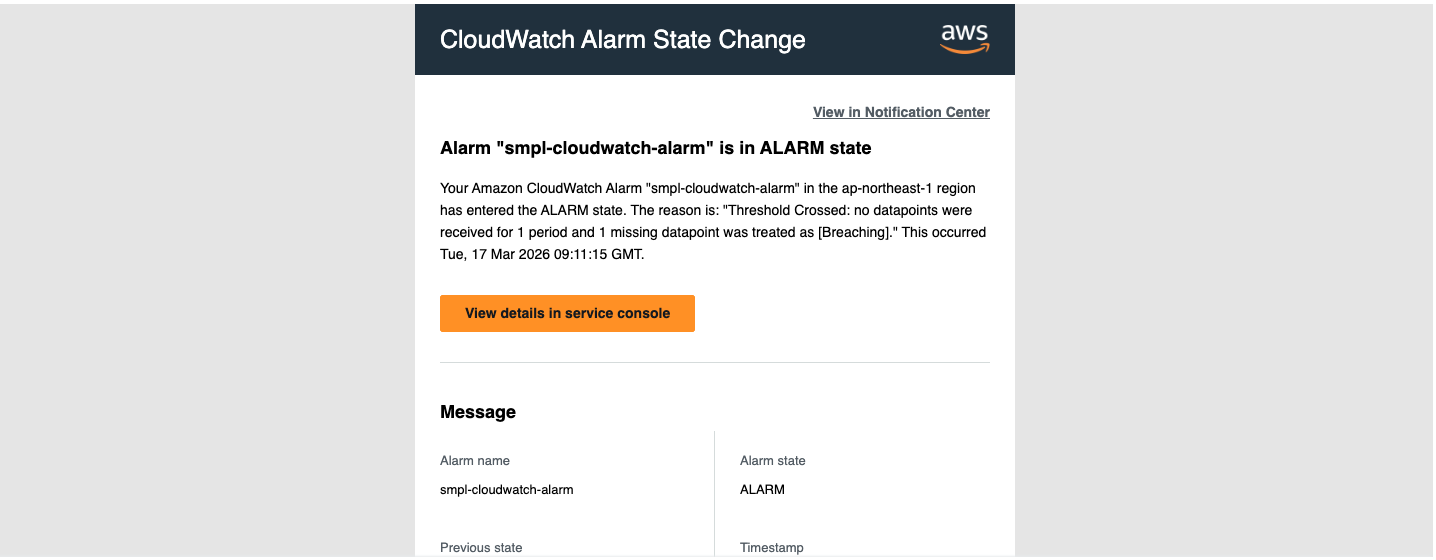Click the AWS logo in header

point(964,39)
